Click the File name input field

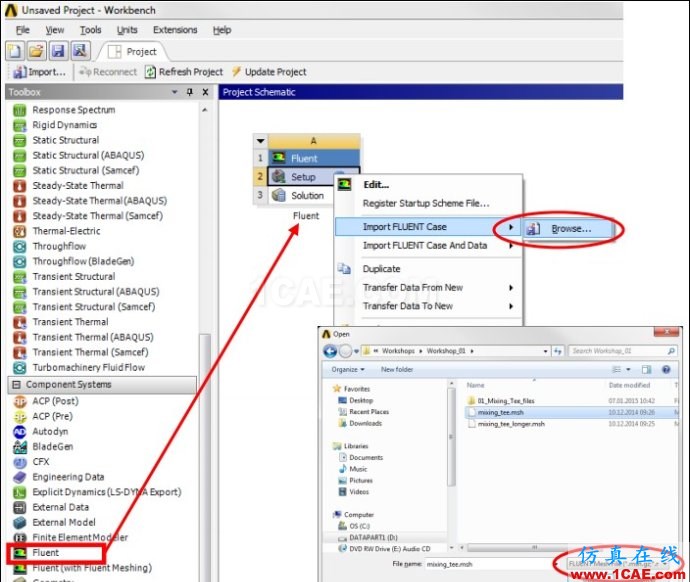pyautogui.click(x=490, y=564)
